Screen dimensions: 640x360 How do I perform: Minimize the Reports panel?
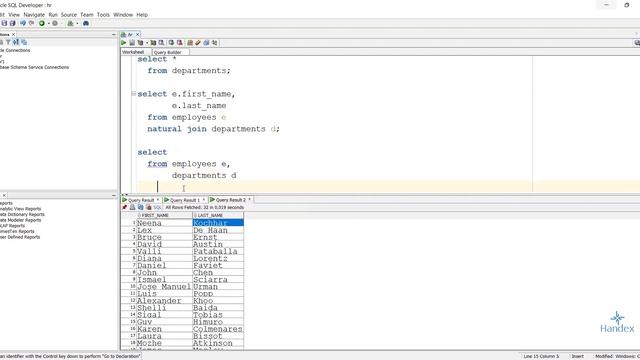pyautogui.click(x=114, y=196)
